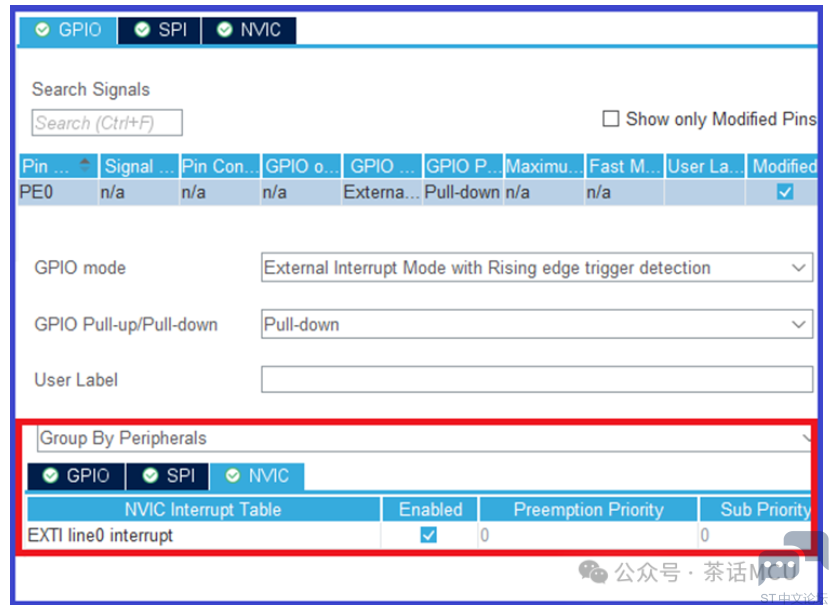
Task: Open the Group By Peripherals dropdown
Action: 424,438
